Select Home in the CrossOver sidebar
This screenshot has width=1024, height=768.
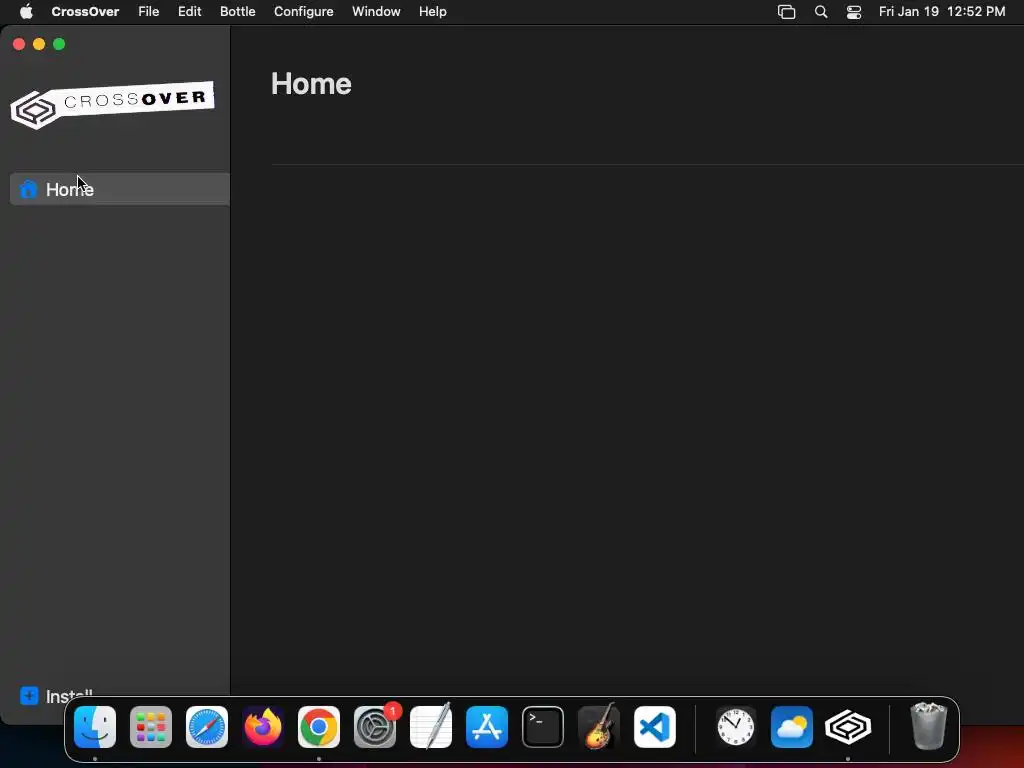click(x=120, y=189)
